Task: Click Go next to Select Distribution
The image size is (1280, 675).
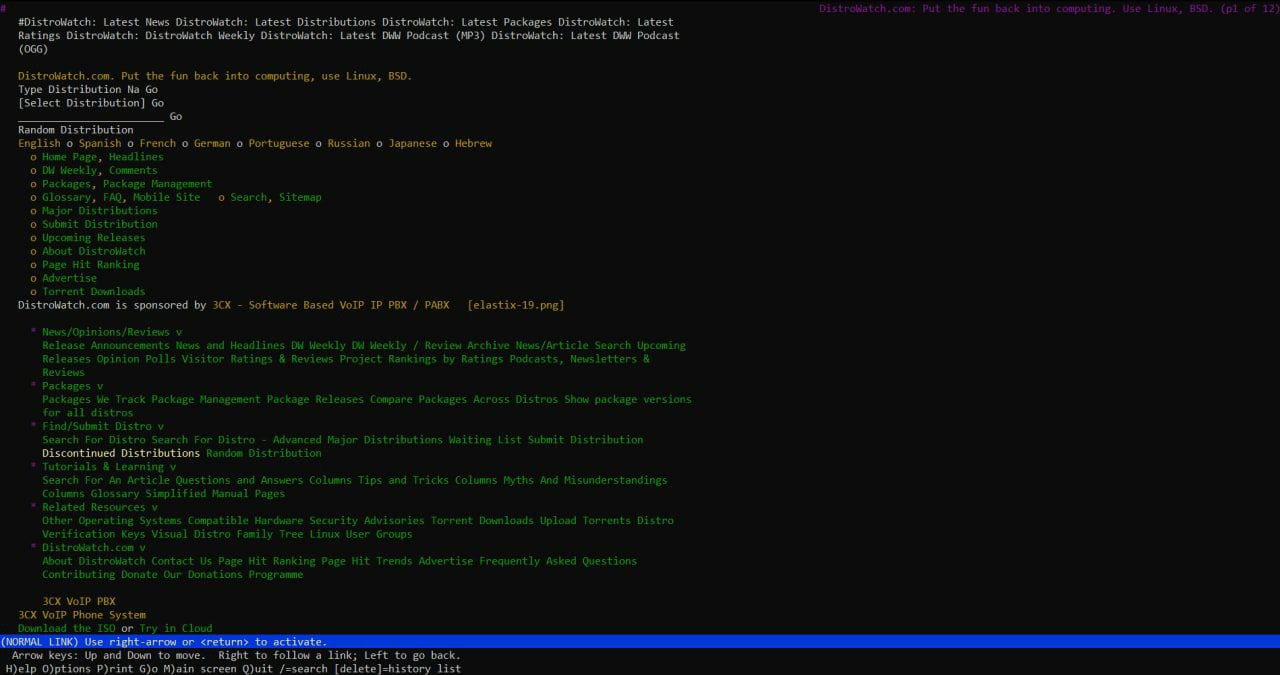Action: coord(158,103)
